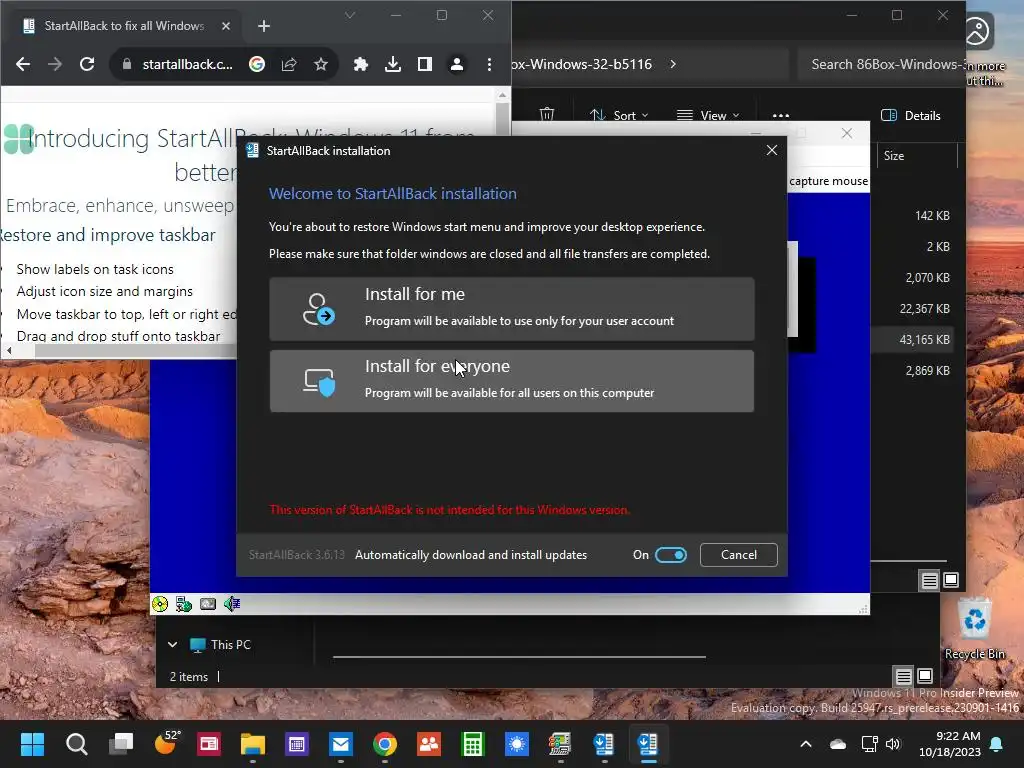
Task: Toggle automatic updates switch off
Action: point(671,554)
